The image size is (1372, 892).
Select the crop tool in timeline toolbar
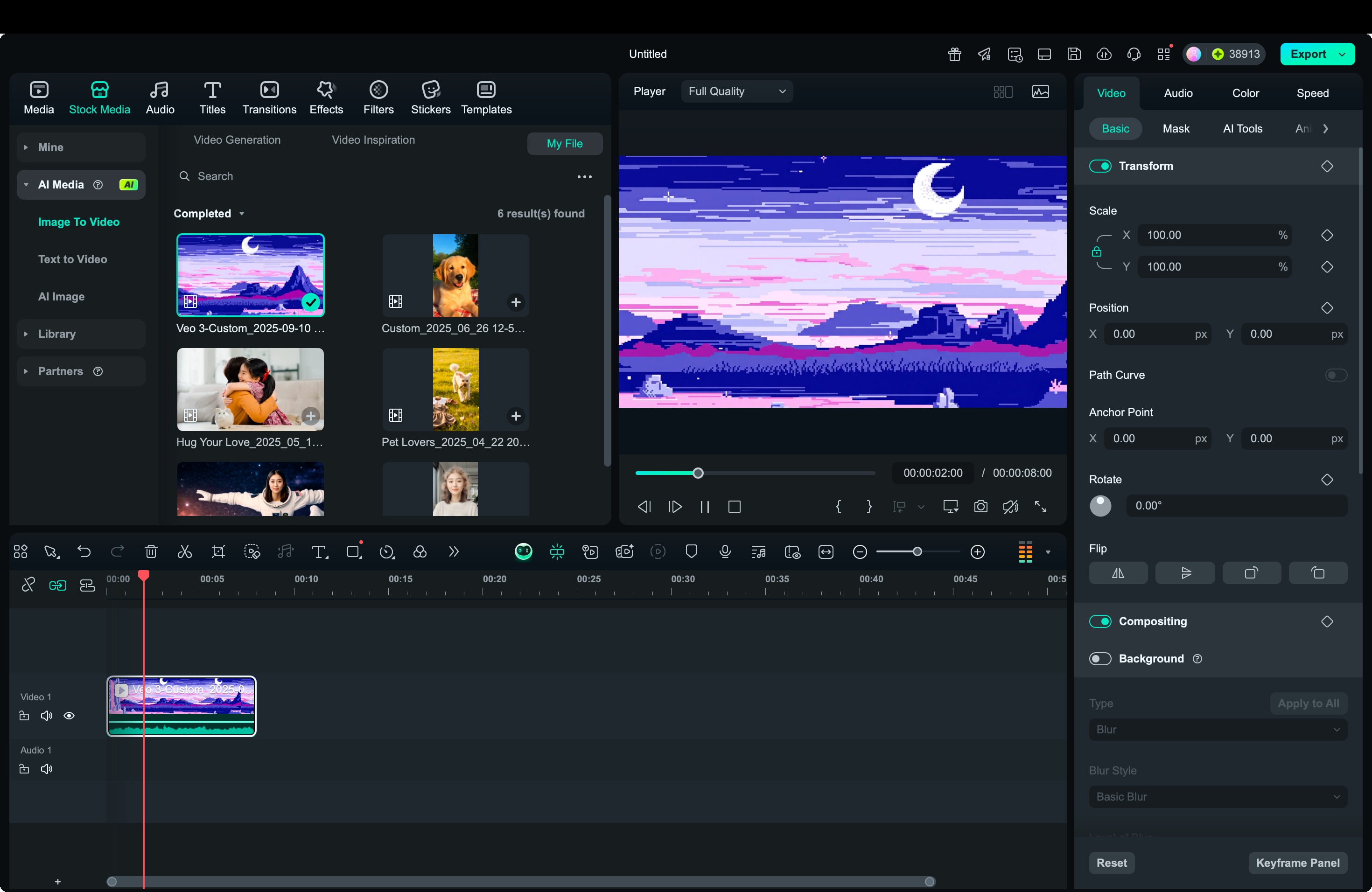click(218, 552)
